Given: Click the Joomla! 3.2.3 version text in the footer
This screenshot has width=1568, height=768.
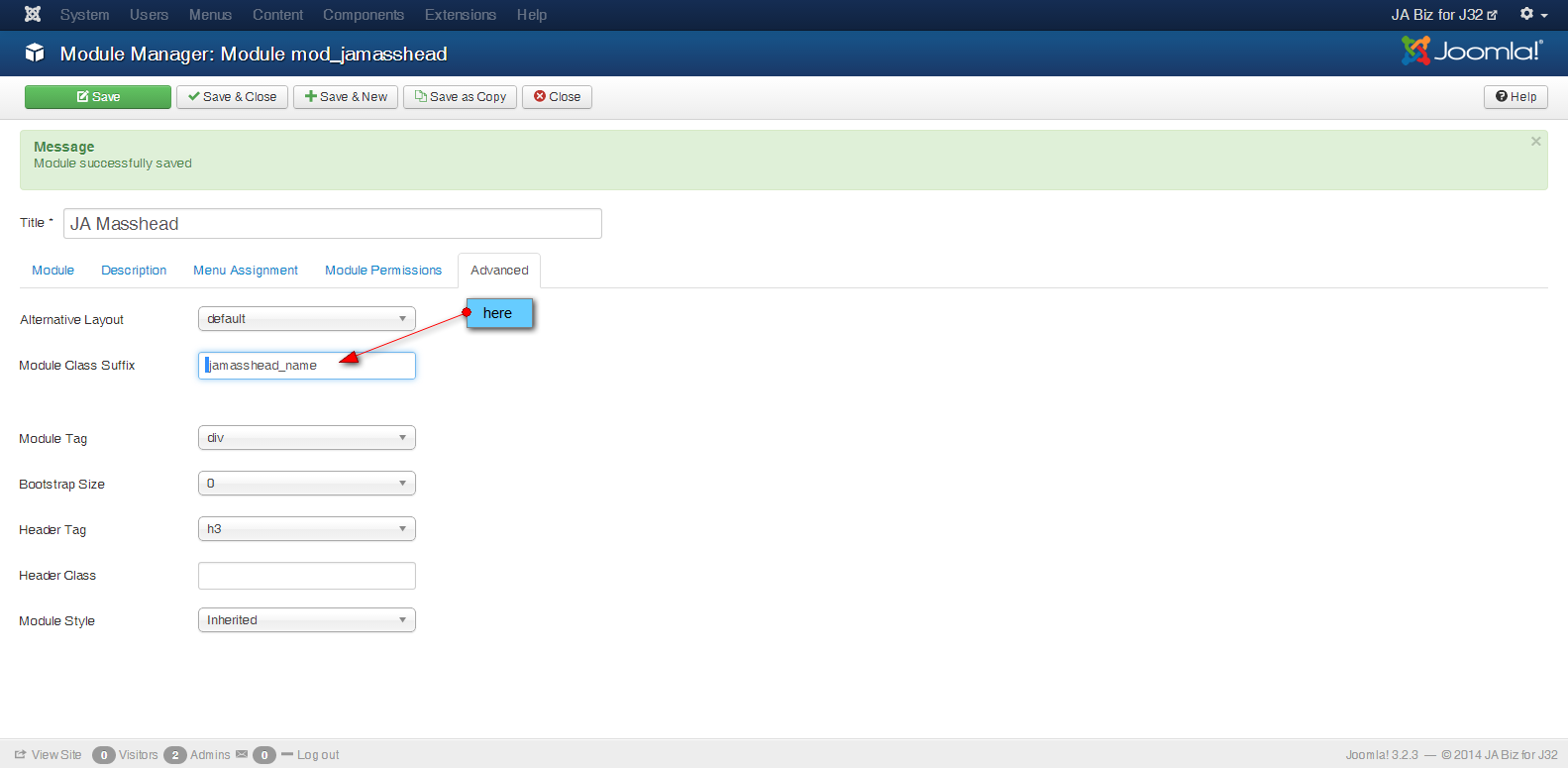Looking at the screenshot, I should click(1382, 755).
